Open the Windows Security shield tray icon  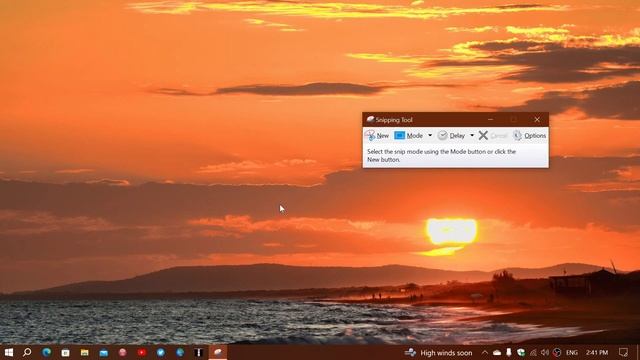(x=521, y=352)
